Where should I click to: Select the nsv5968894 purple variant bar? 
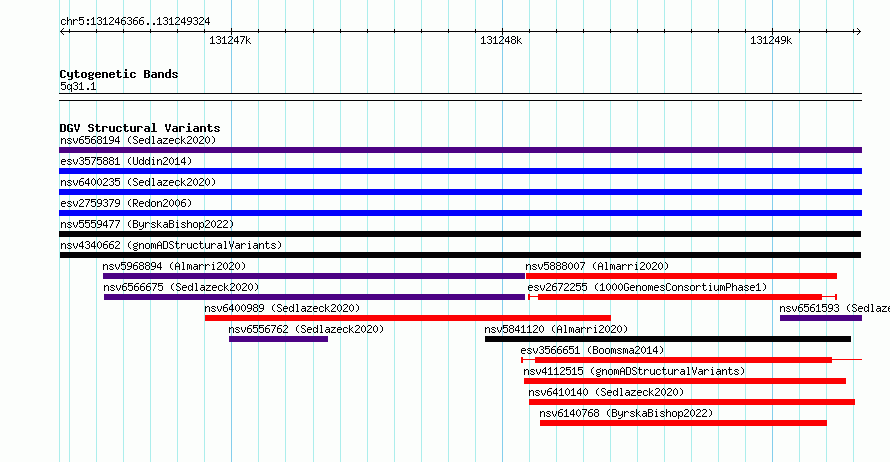pos(314,276)
